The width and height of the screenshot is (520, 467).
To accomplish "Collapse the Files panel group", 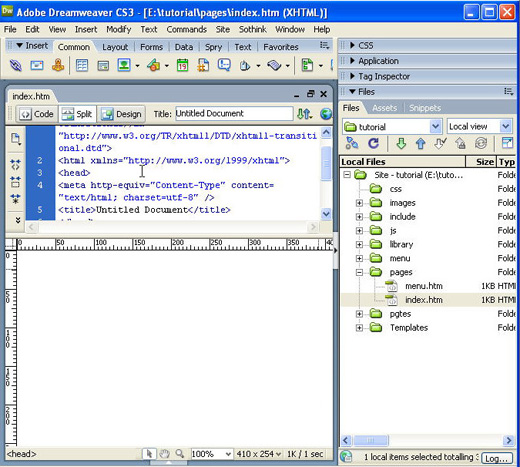I will pos(352,91).
